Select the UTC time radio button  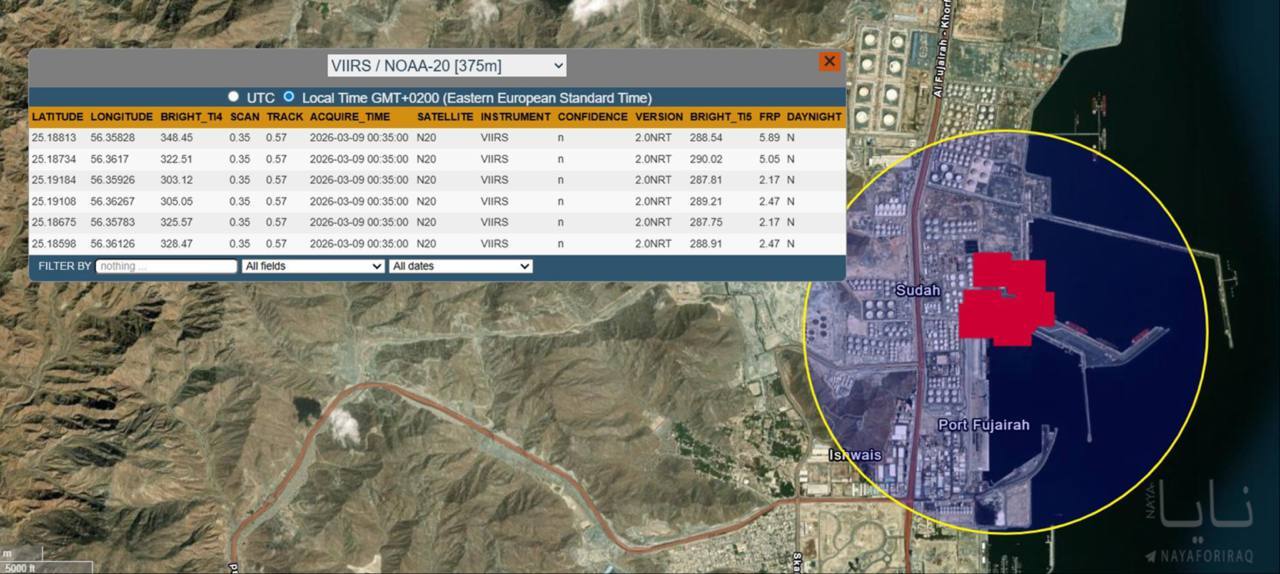[234, 97]
